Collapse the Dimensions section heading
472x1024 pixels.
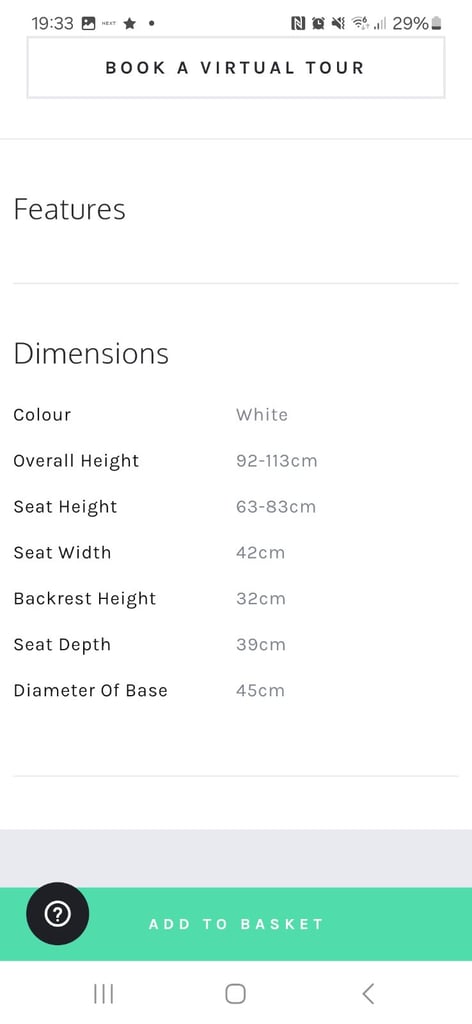point(91,353)
